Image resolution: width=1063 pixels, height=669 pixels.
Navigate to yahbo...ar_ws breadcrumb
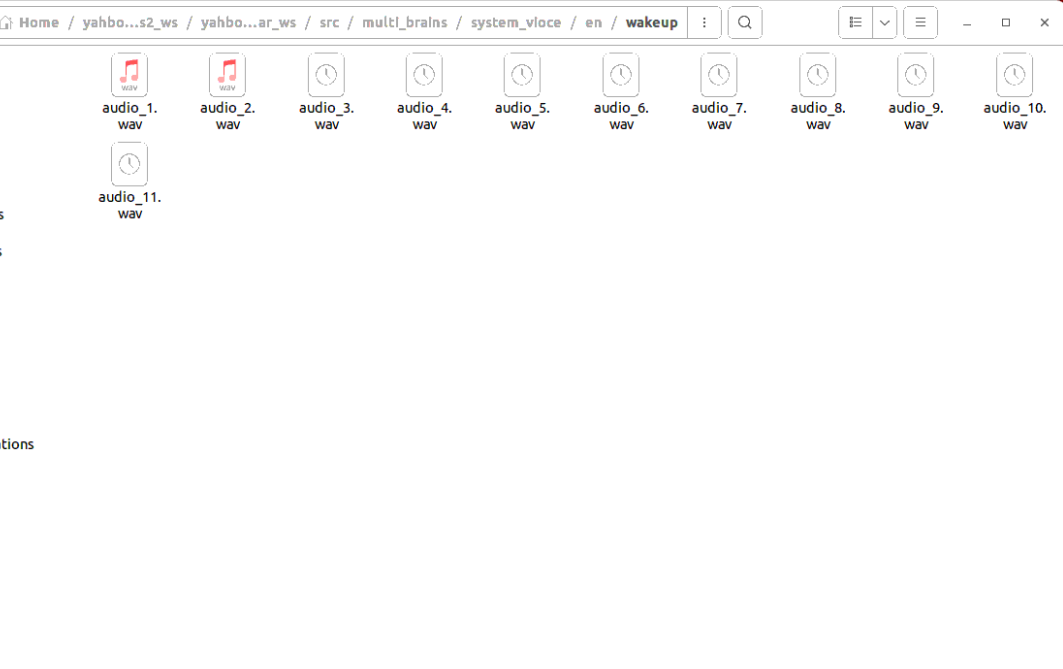[x=248, y=22]
